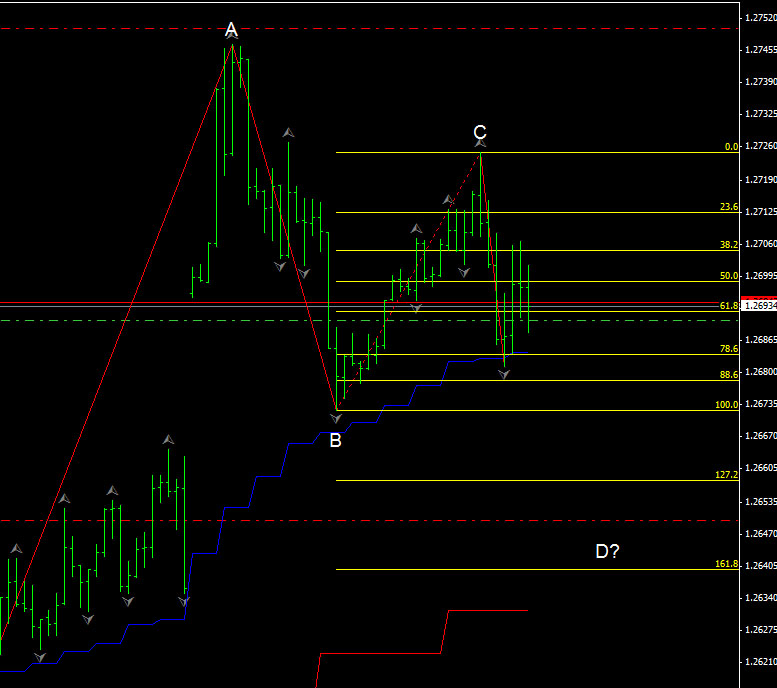Select the point A text label
Image resolution: width=777 pixels, height=688 pixels.
pyautogui.click(x=231, y=29)
